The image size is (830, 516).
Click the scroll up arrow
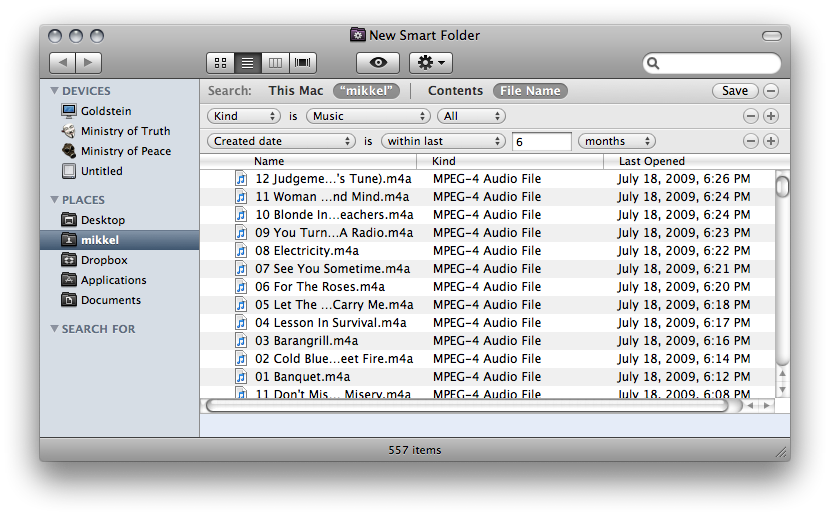[x=782, y=374]
